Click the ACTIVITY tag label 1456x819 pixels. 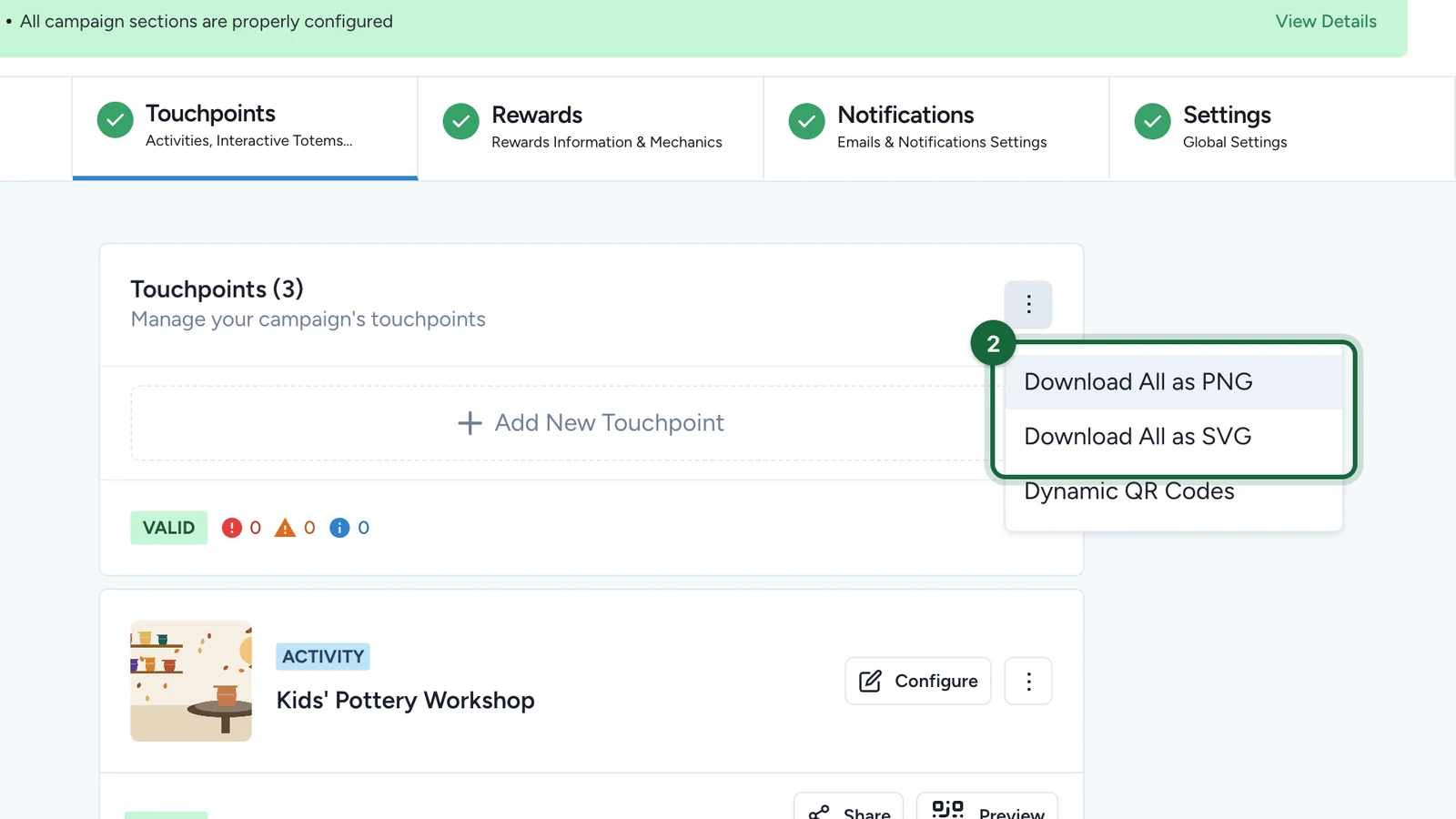coord(323,656)
